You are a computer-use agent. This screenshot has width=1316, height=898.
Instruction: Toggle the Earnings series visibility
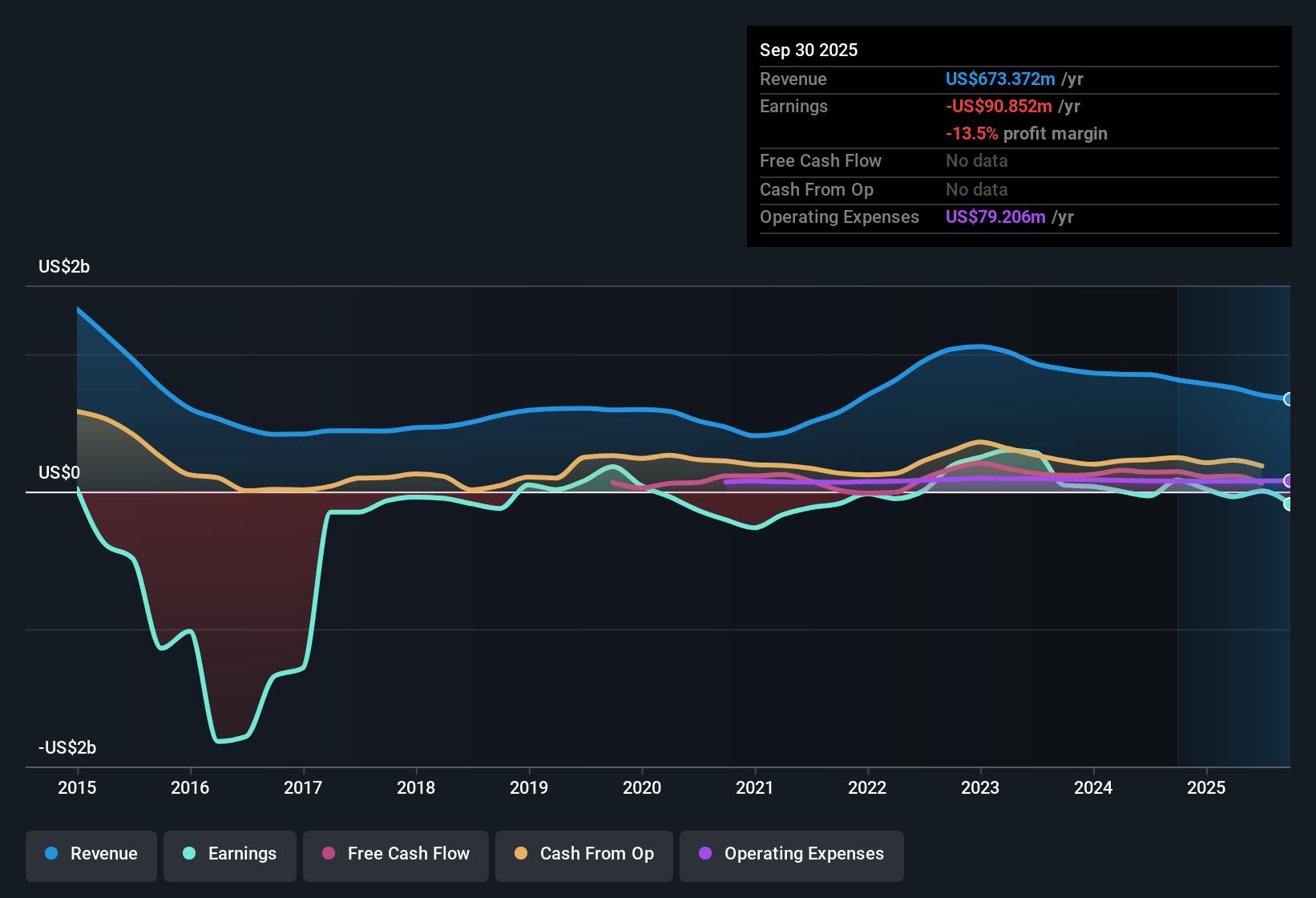tap(229, 854)
